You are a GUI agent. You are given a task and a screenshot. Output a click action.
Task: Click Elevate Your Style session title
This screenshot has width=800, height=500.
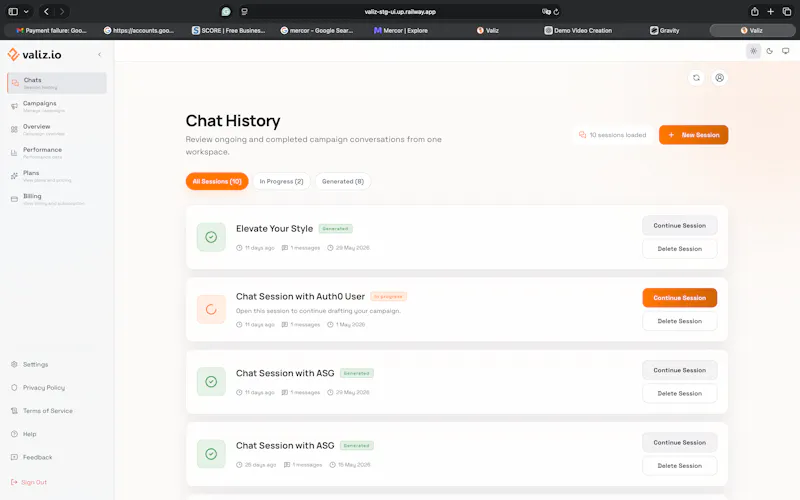coord(274,229)
